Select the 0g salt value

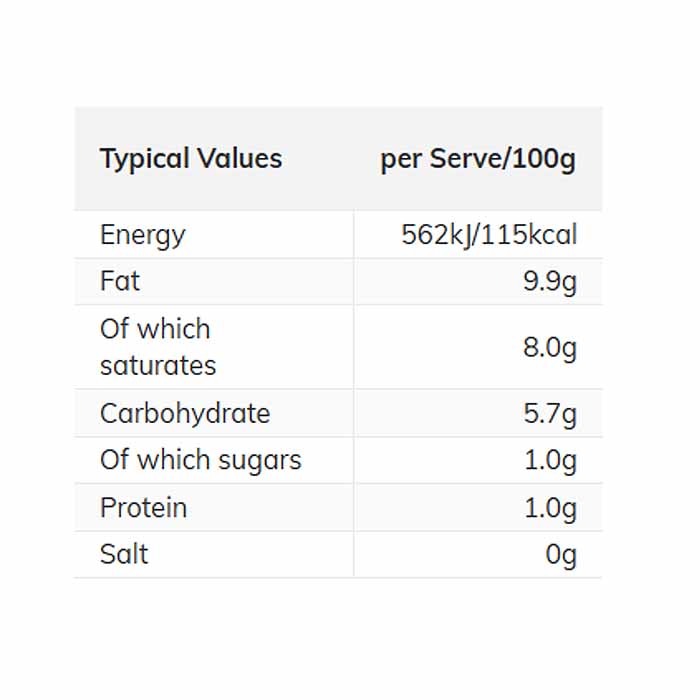(561, 555)
